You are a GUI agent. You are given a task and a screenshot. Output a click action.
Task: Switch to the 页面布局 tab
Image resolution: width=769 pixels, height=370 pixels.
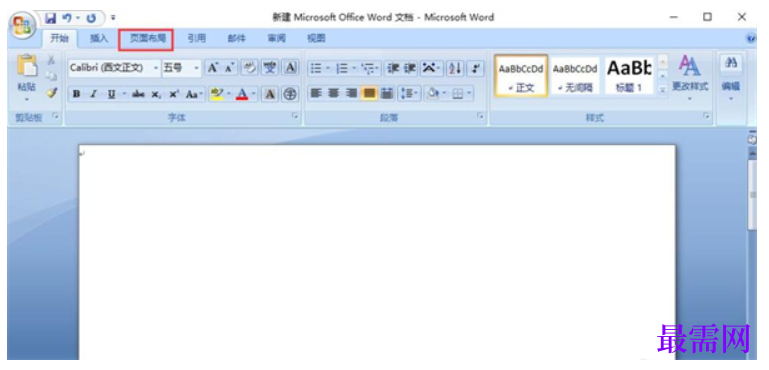click(x=146, y=39)
